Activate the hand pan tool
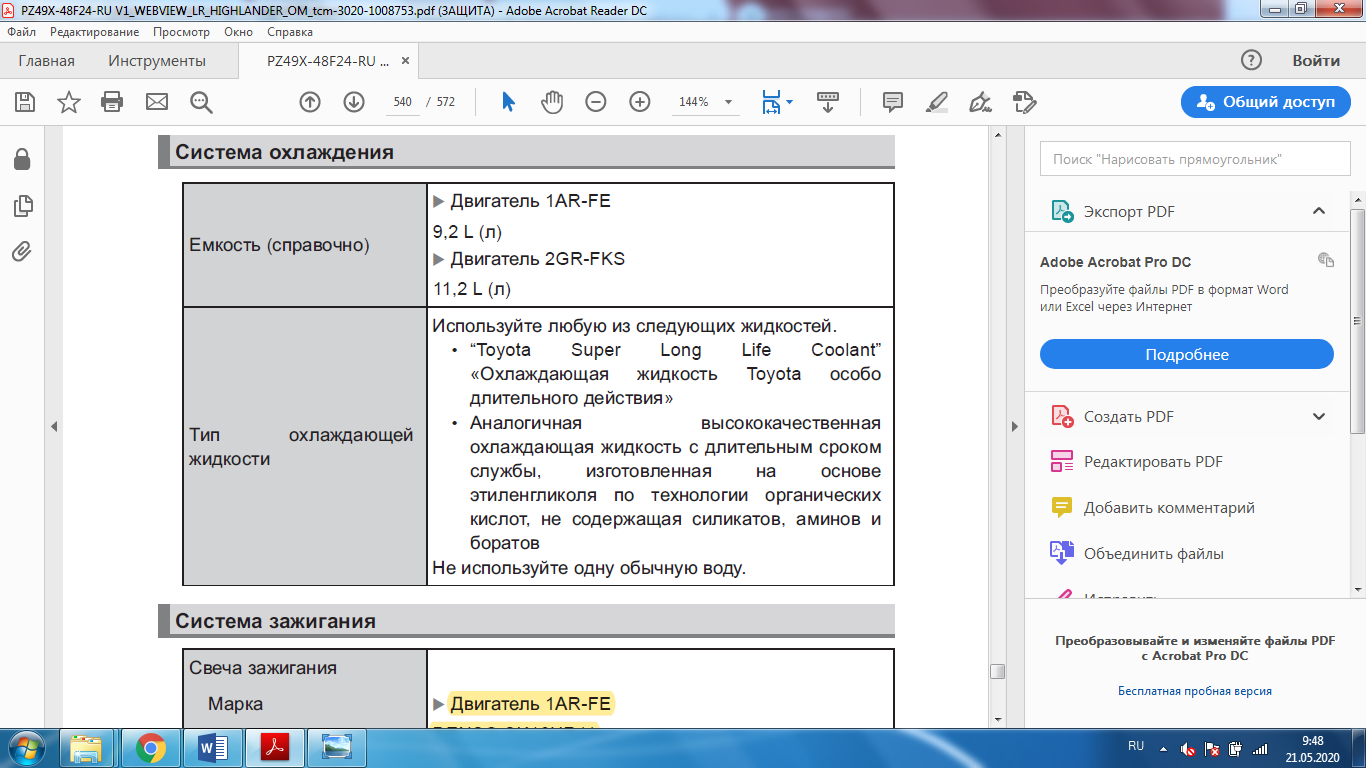 pos(552,102)
